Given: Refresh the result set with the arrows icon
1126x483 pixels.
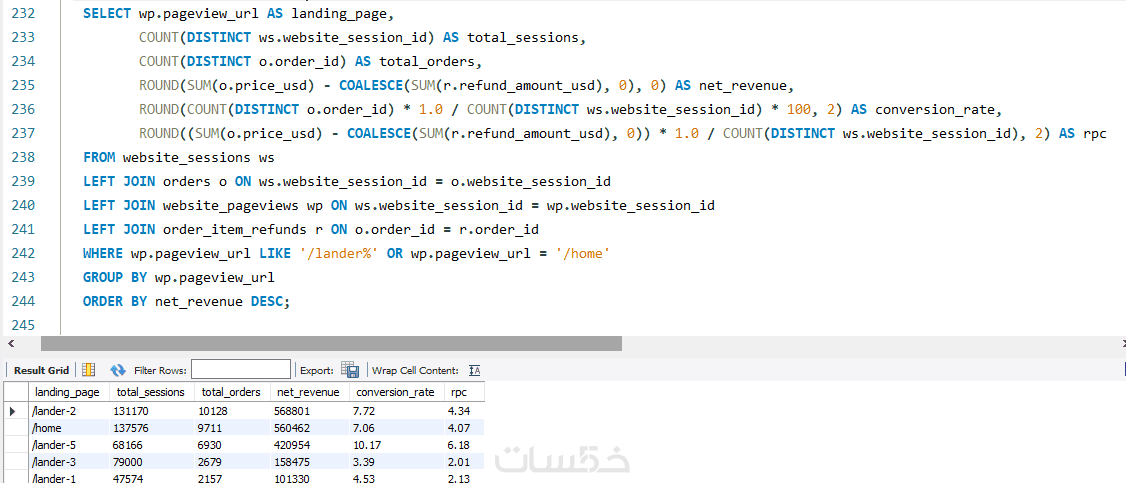Looking at the screenshot, I should (x=118, y=370).
